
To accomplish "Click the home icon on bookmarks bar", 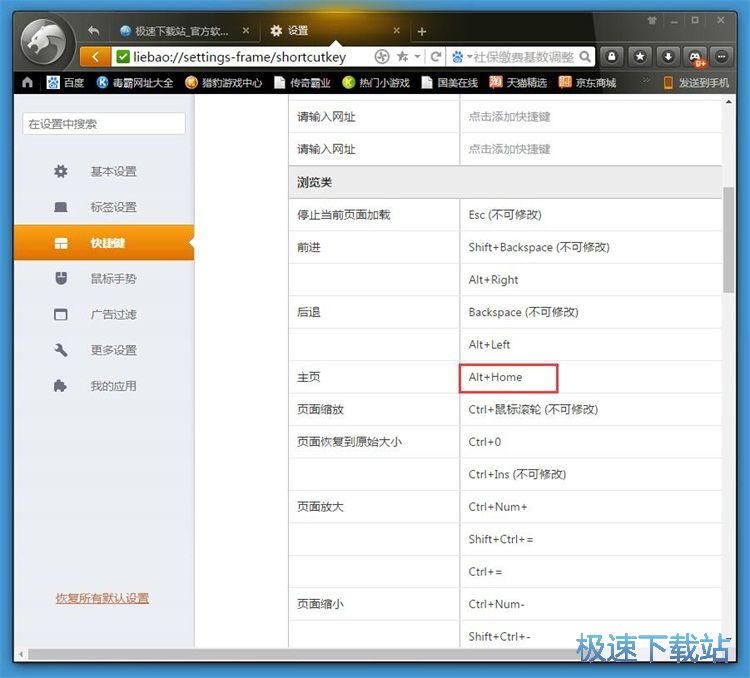I will 27,82.
